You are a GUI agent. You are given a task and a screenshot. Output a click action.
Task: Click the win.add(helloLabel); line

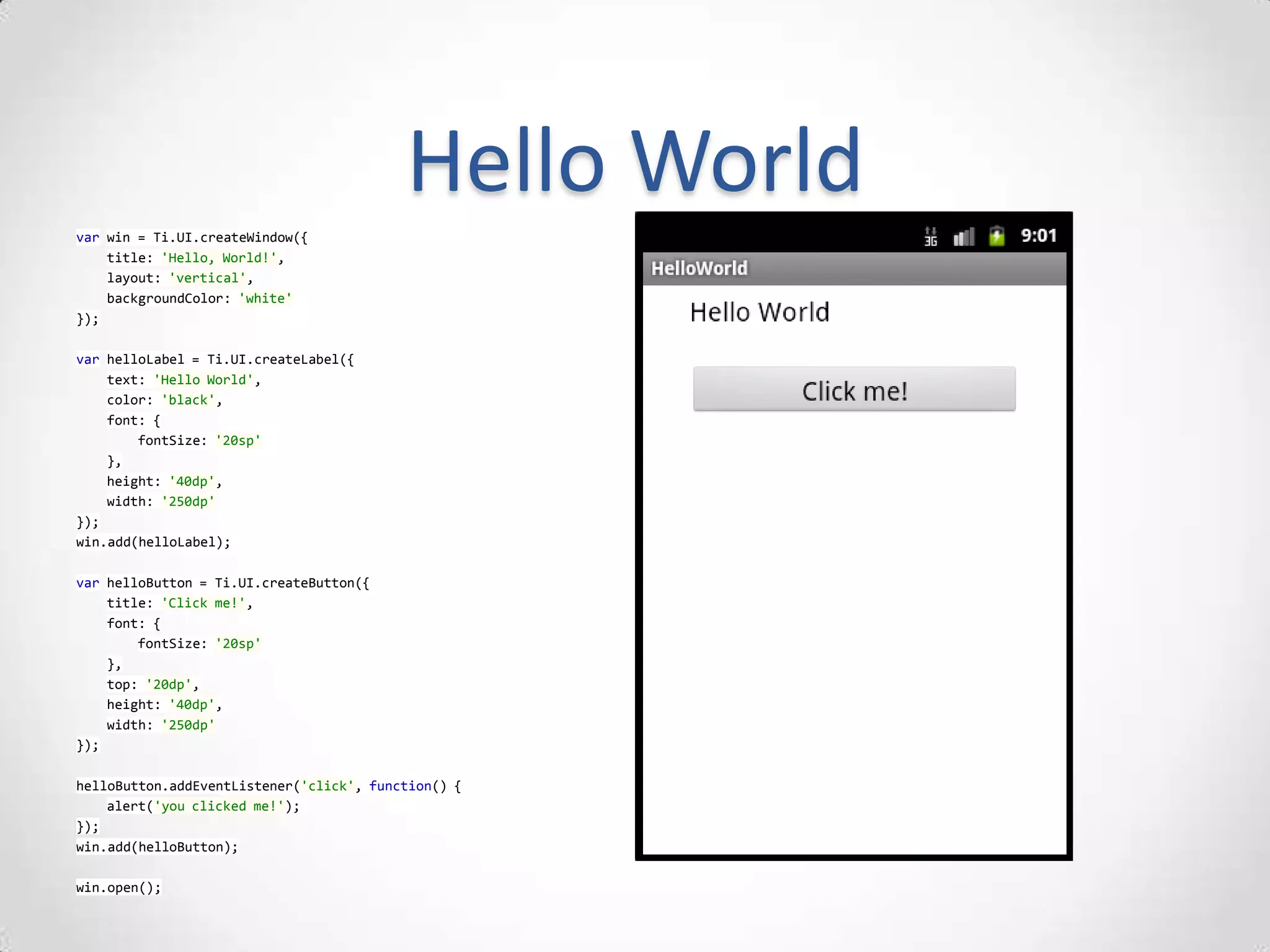[x=153, y=542]
